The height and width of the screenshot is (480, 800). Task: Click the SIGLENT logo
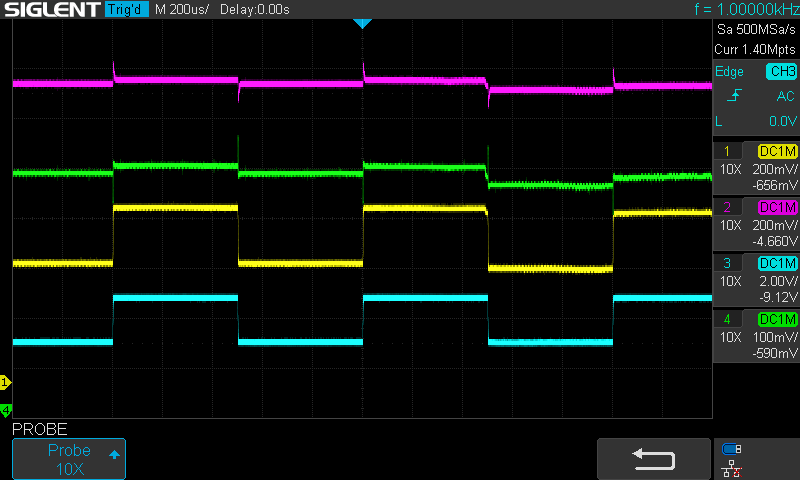[52, 9]
